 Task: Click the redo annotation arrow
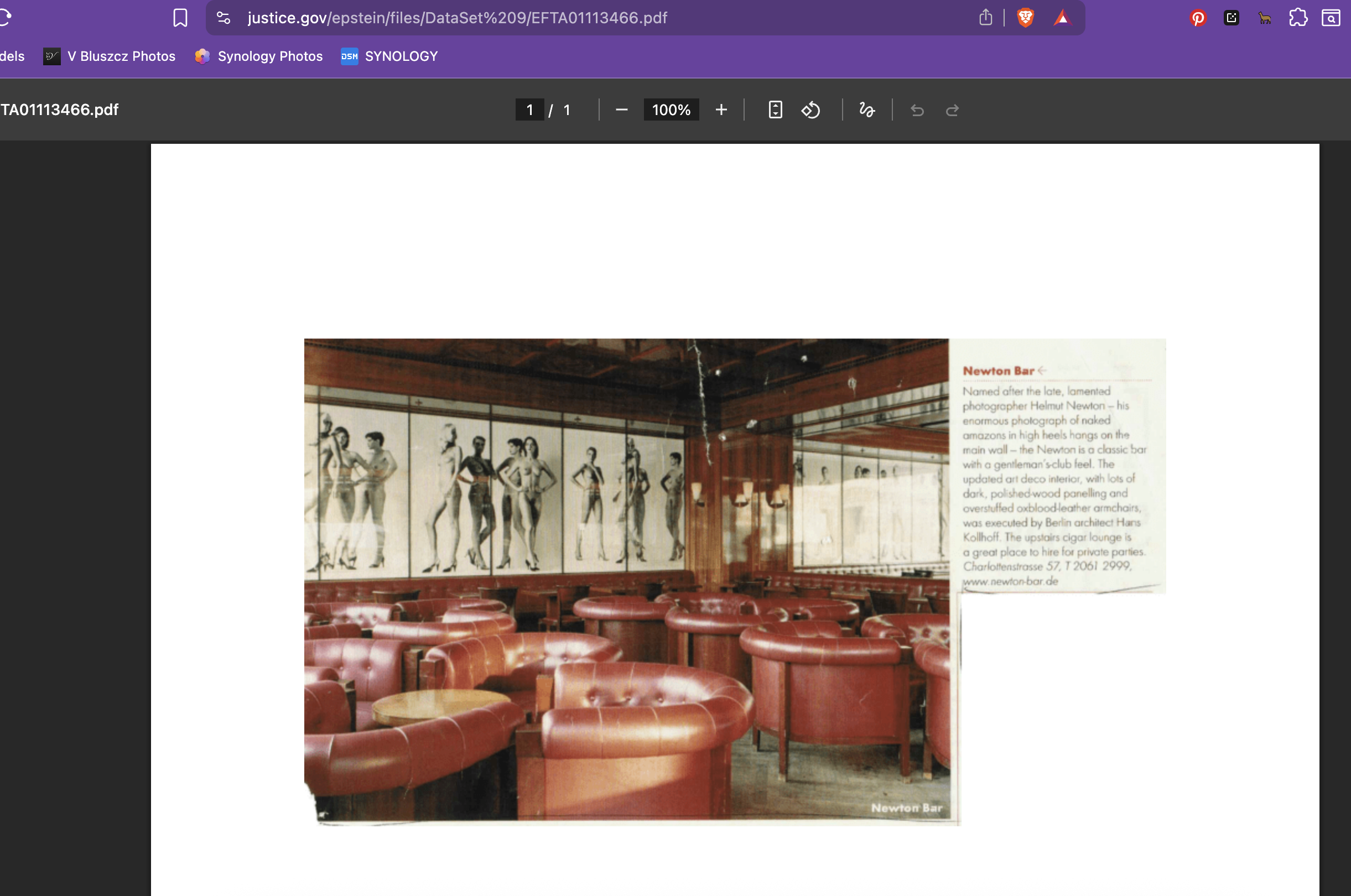coord(952,110)
